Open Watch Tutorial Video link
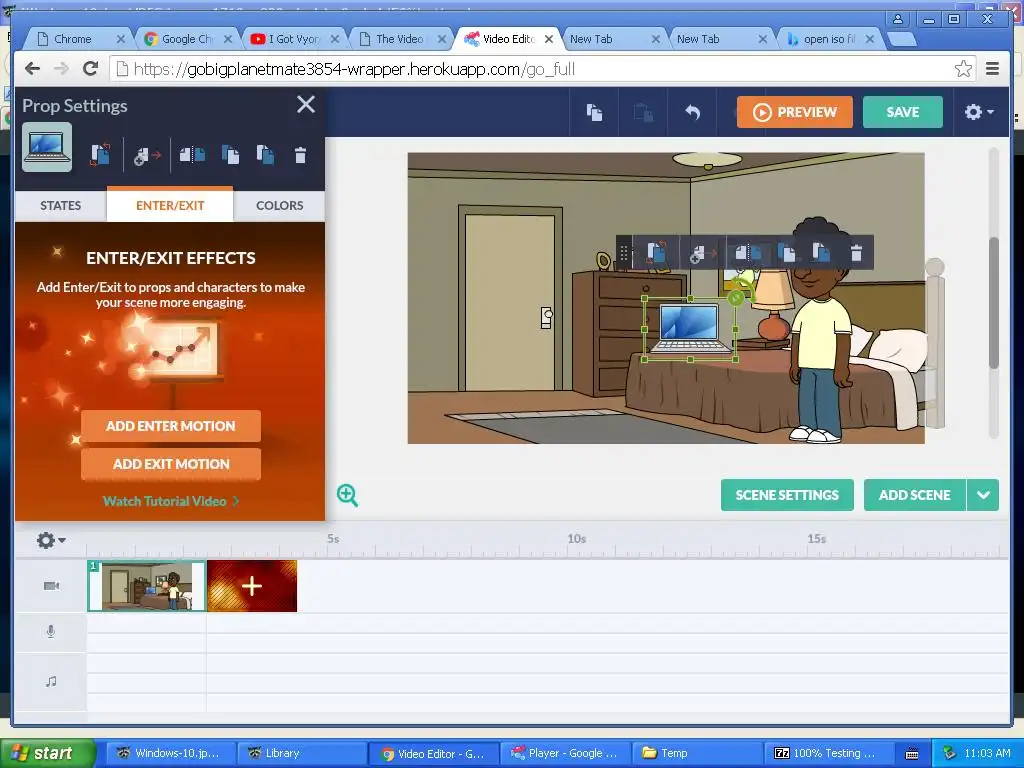 point(171,501)
